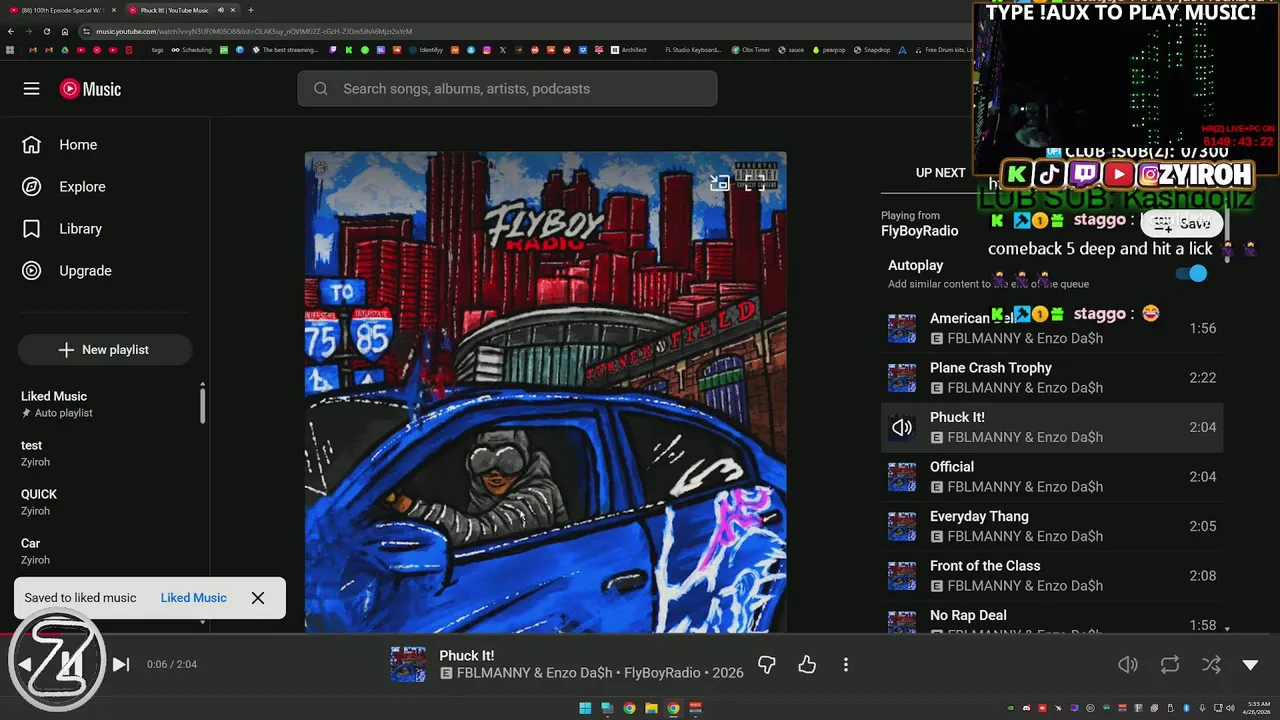
Task: Play Official from the queue
Action: 1052,477
